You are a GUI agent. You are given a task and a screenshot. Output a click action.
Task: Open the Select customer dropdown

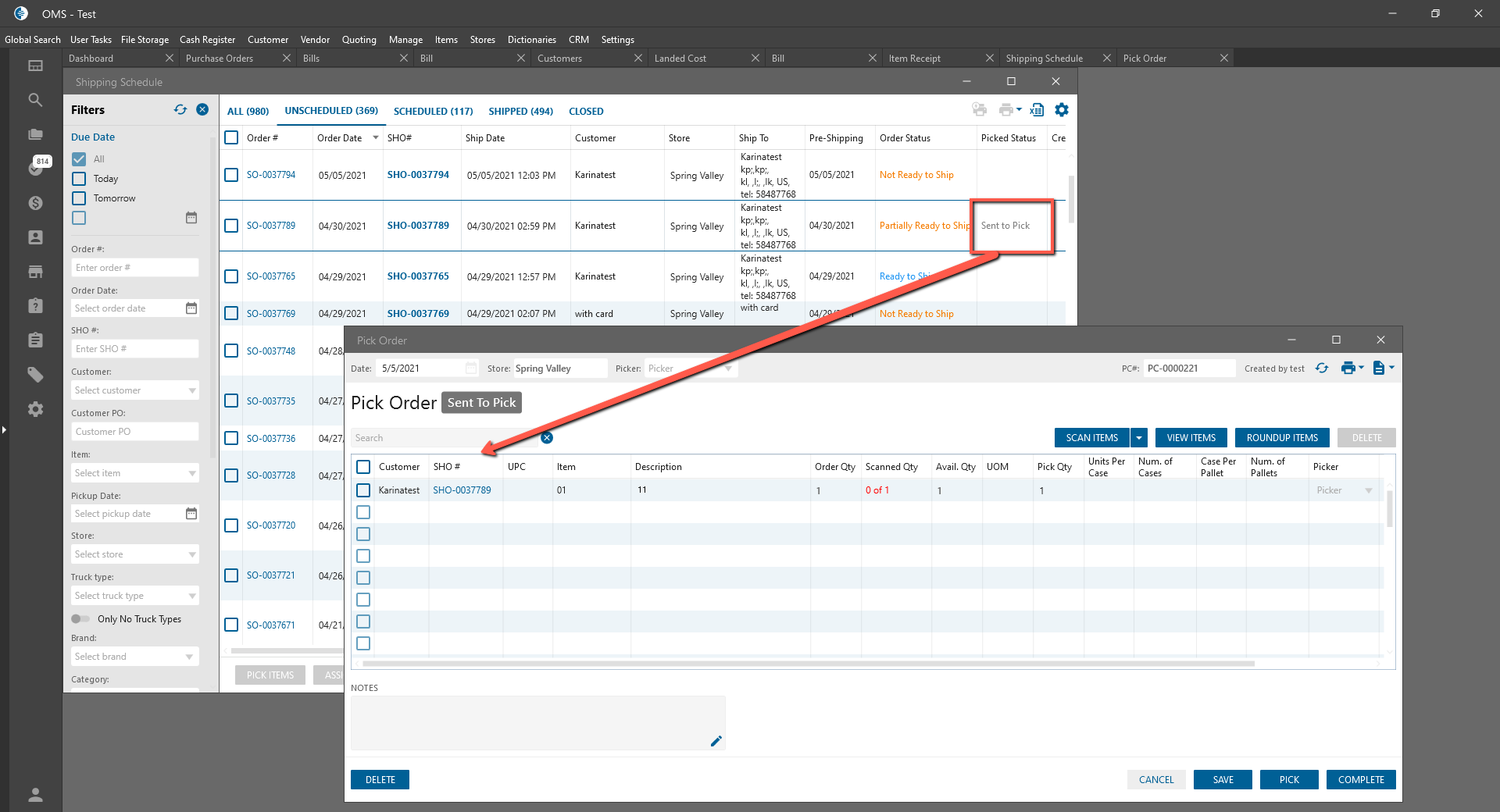135,390
